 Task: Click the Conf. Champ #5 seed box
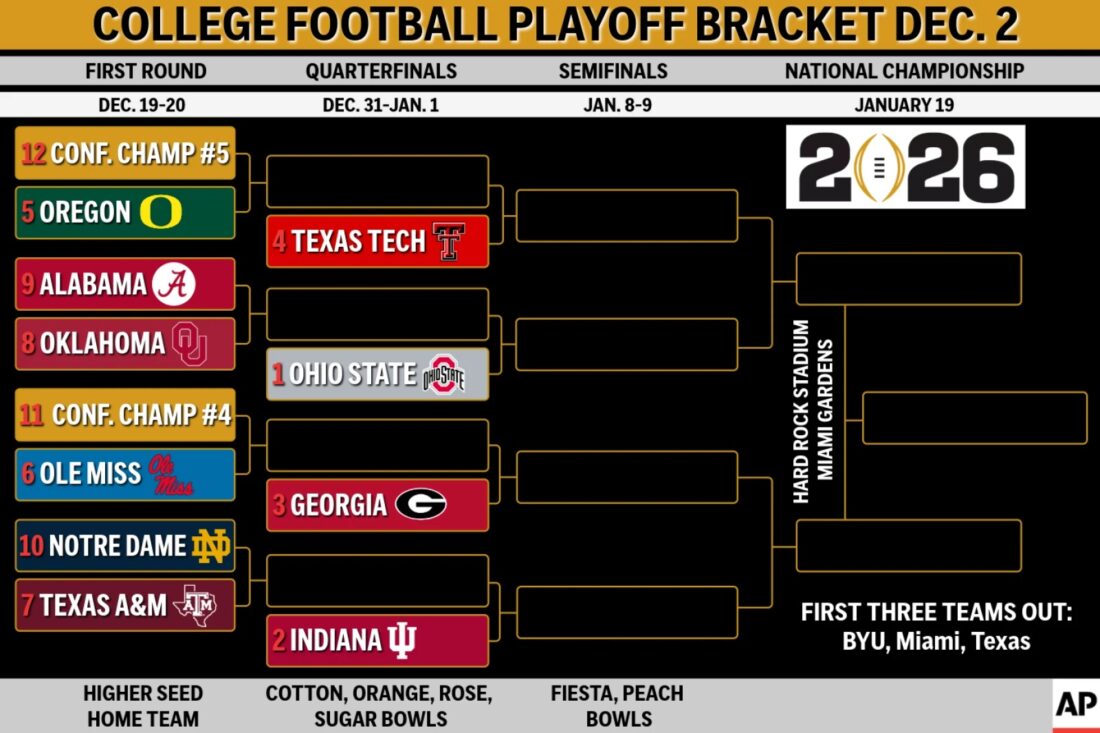pyautogui.click(x=126, y=153)
